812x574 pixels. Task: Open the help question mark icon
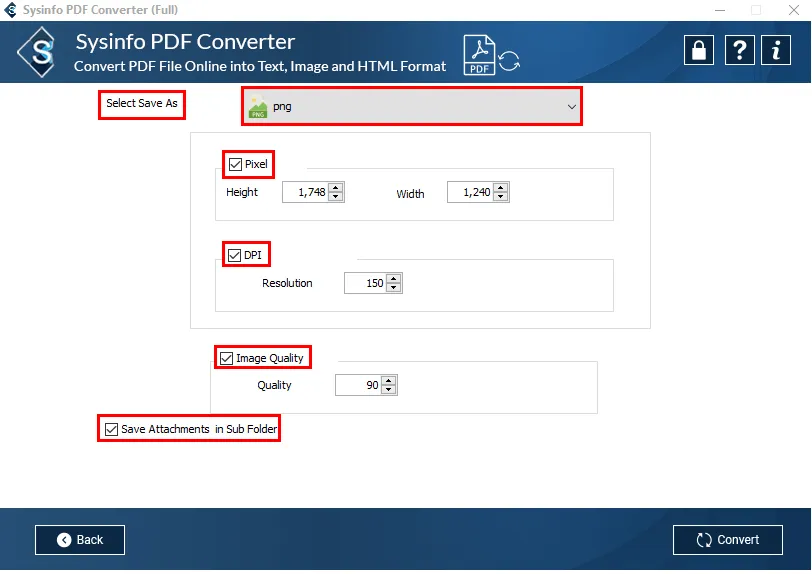coord(740,50)
